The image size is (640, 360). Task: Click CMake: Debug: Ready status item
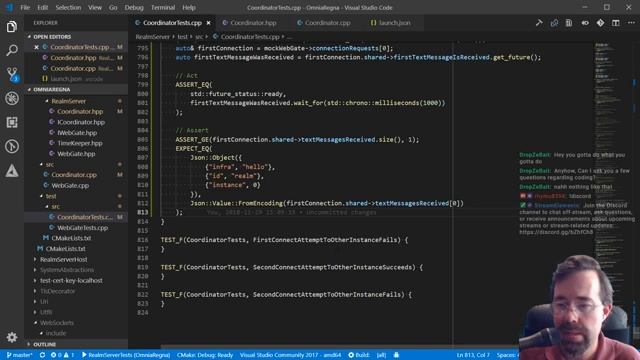click(x=205, y=355)
